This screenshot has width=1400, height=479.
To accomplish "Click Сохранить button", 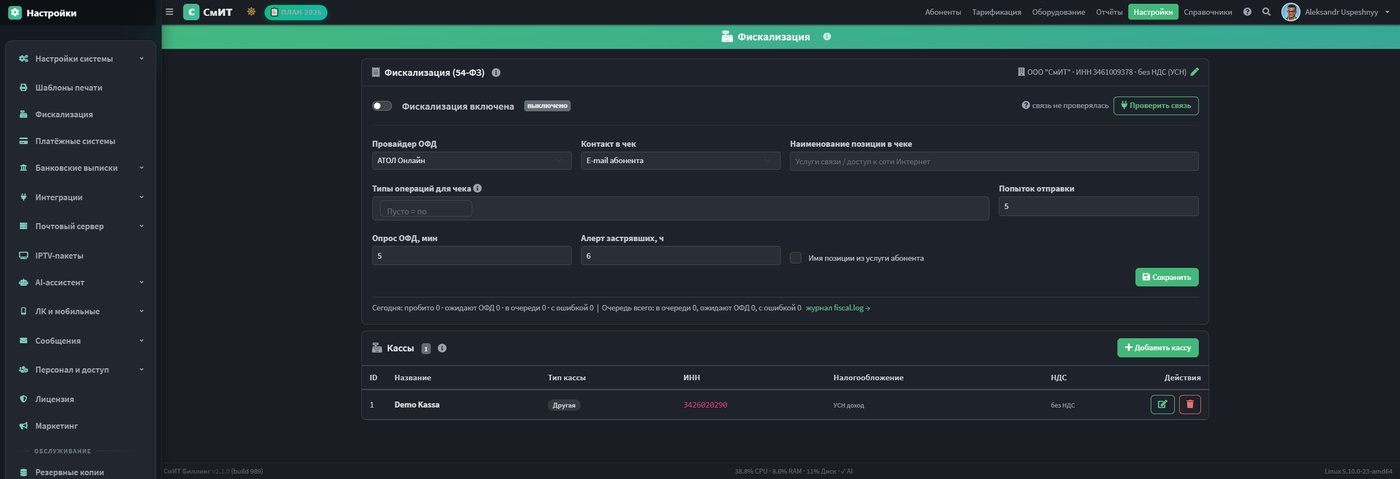I will (x=1167, y=277).
